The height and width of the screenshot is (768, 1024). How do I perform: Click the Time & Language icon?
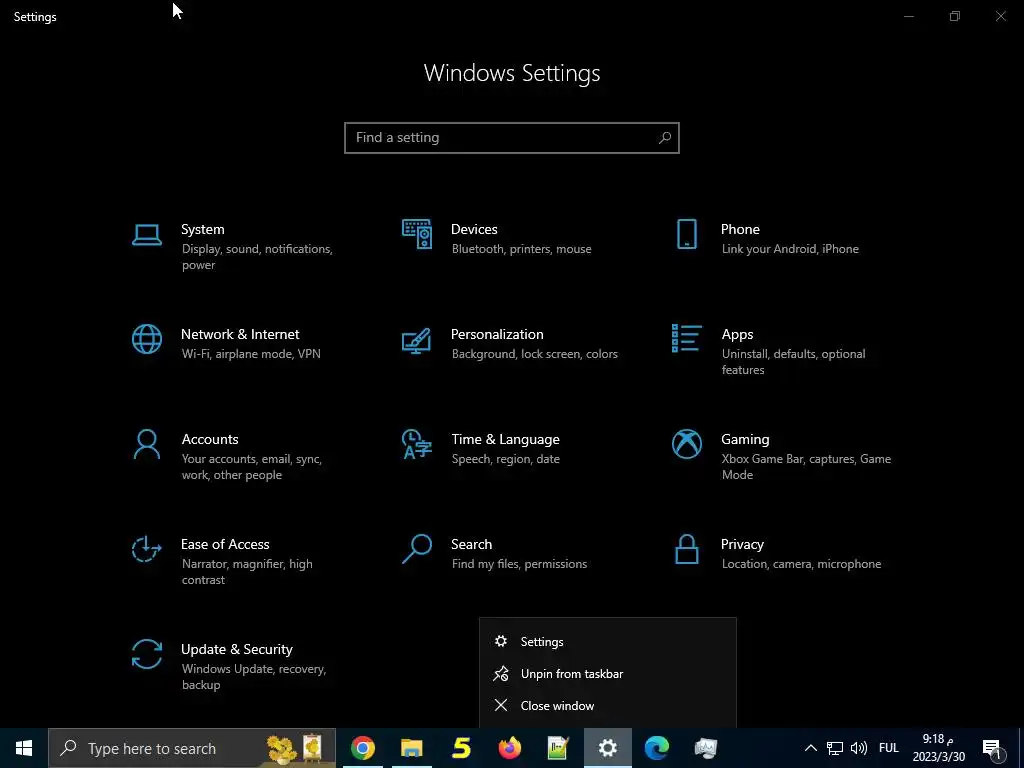click(x=417, y=445)
